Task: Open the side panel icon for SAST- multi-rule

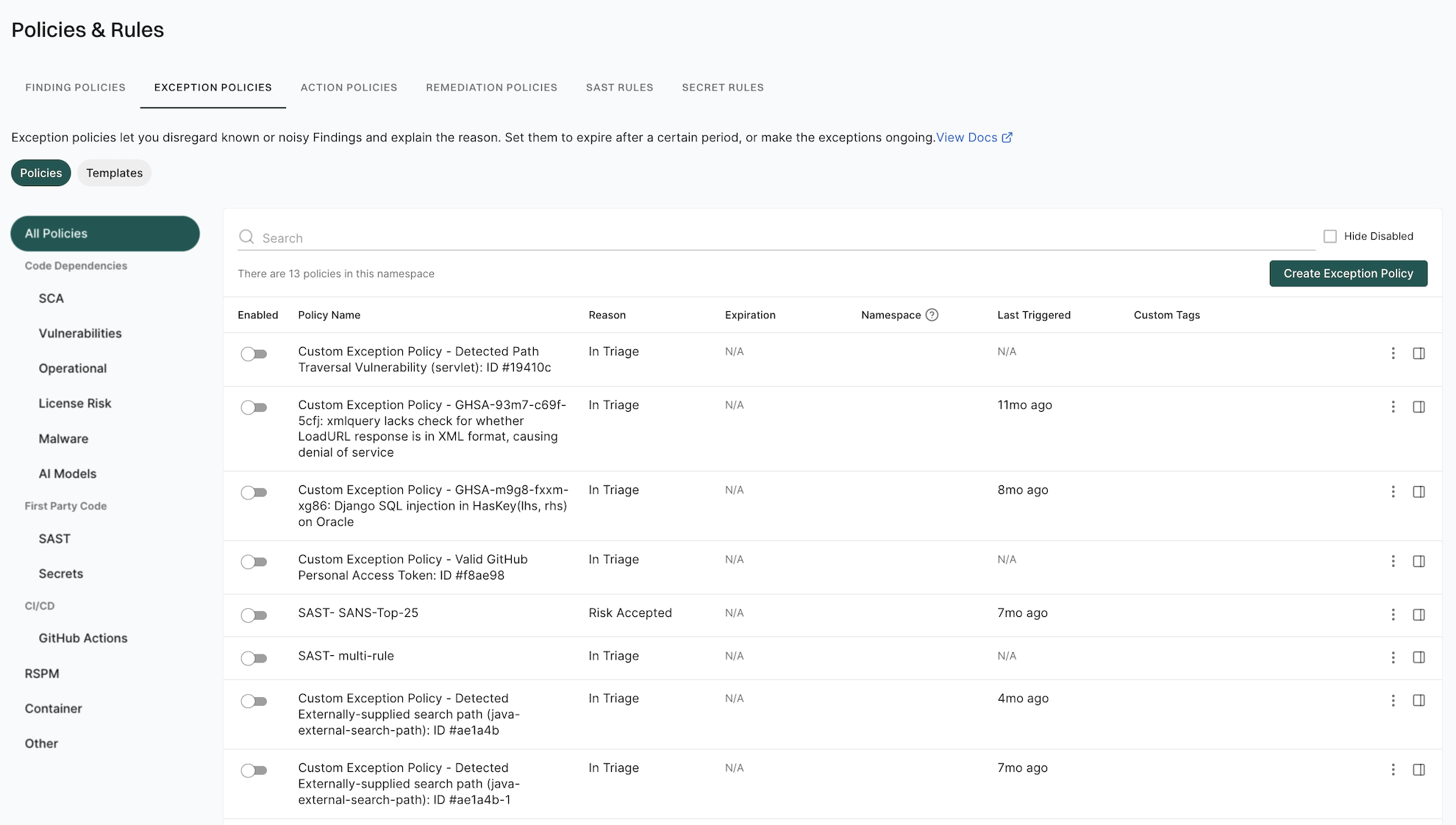Action: click(x=1419, y=658)
